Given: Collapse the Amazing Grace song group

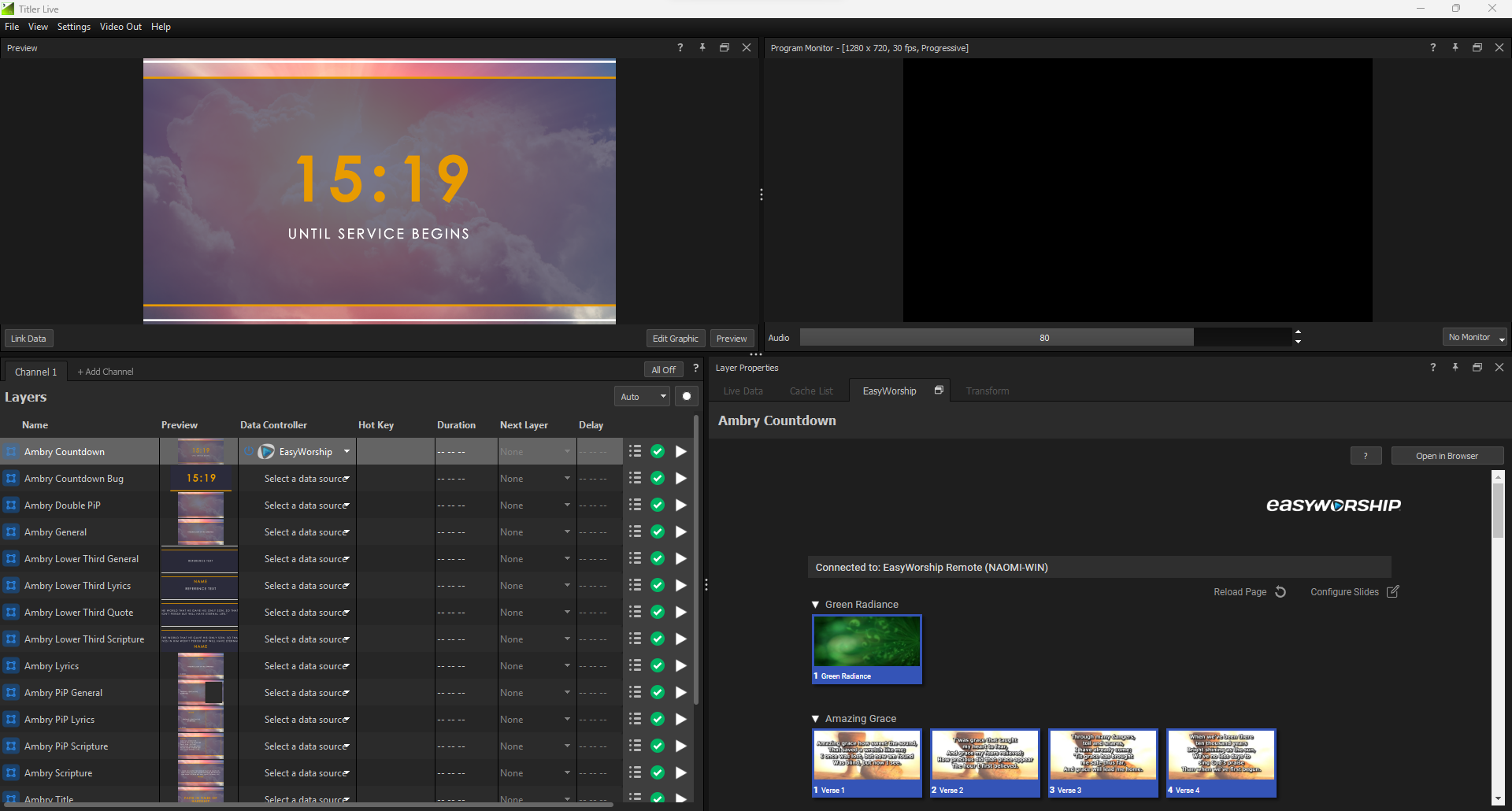Looking at the screenshot, I should pyautogui.click(x=816, y=719).
